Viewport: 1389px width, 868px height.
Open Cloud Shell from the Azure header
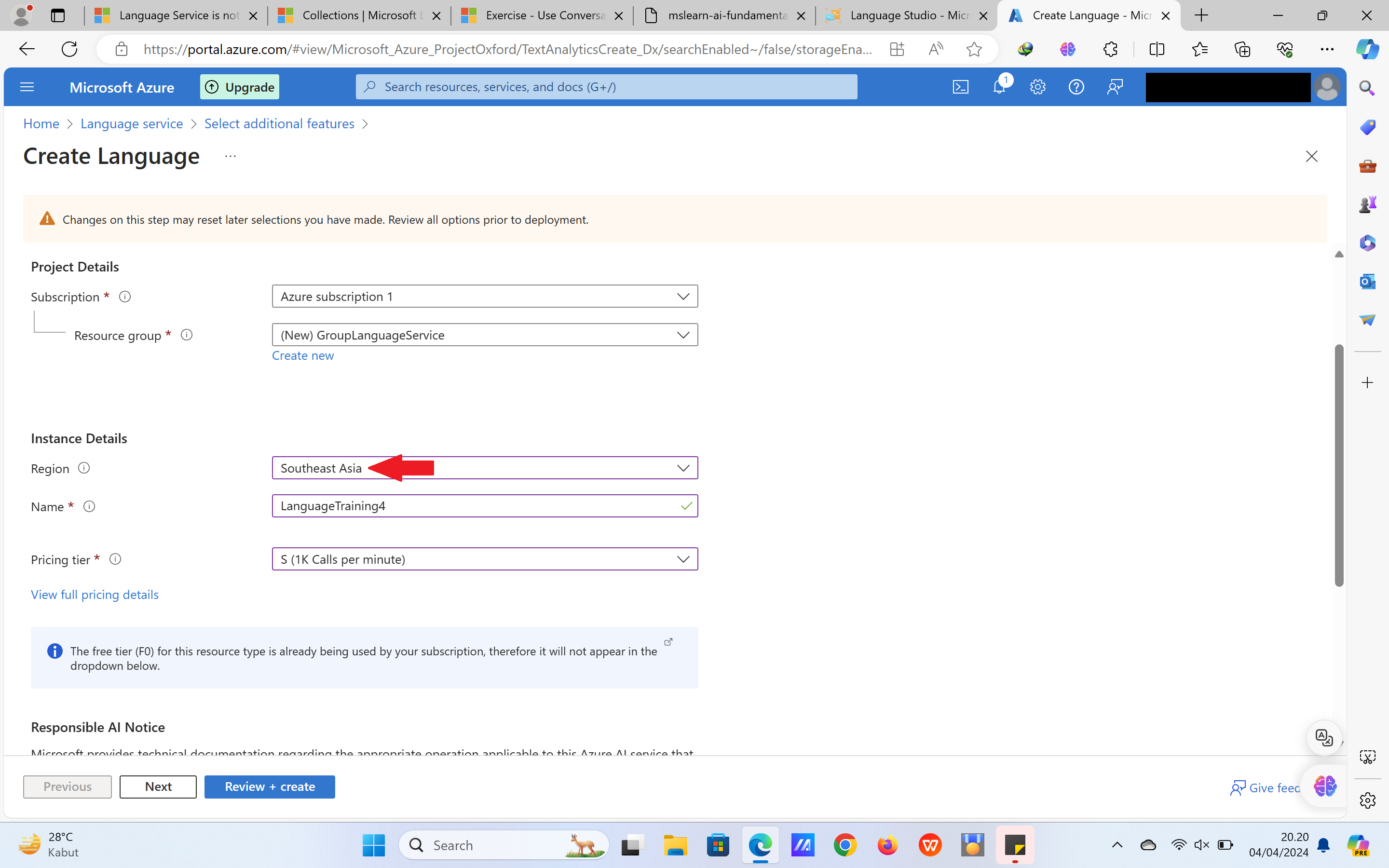click(960, 87)
